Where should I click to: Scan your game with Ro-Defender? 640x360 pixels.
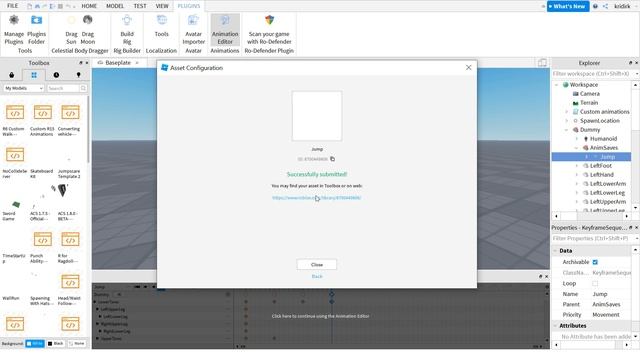pyautogui.click(x=269, y=29)
